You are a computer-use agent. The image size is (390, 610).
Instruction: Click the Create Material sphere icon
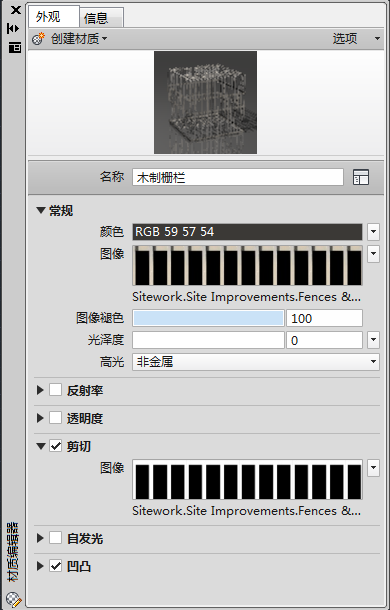click(38, 39)
